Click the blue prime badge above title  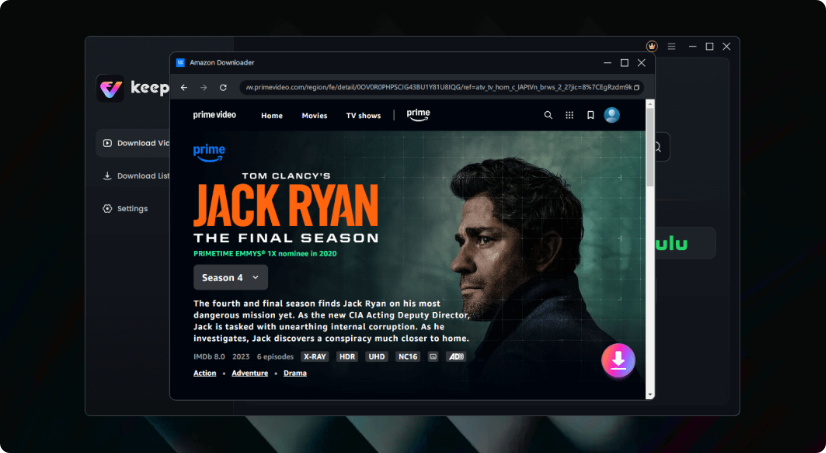point(209,153)
